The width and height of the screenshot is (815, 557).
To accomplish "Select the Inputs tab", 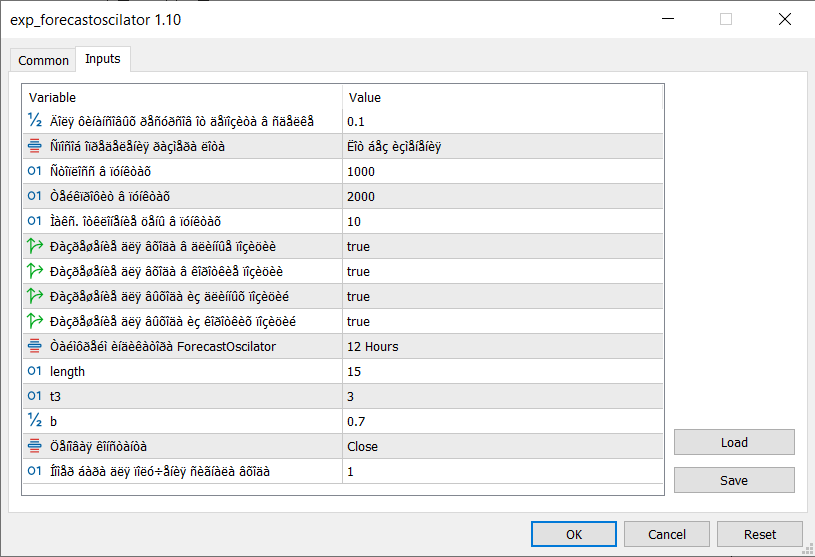I will (102, 59).
